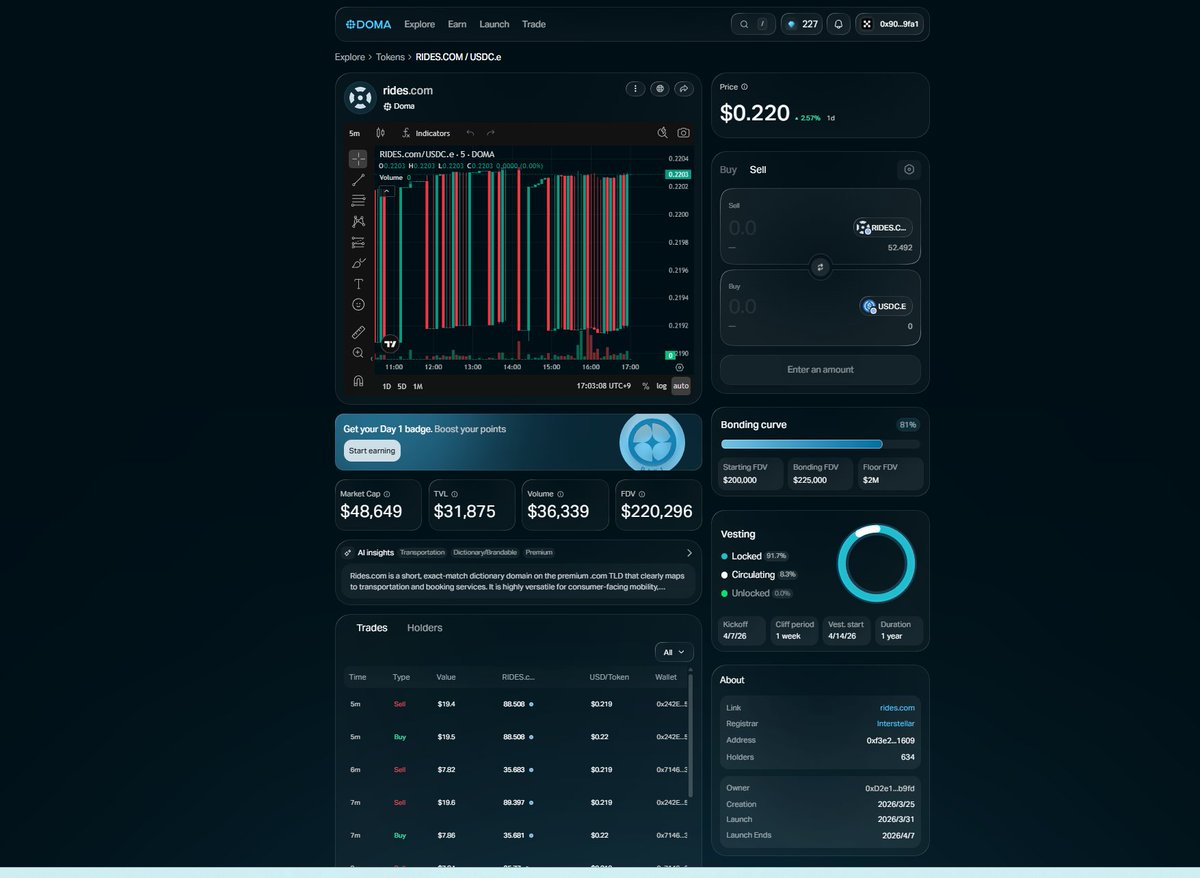Open the Indicators menu
1200x878 pixels.
click(x=425, y=133)
